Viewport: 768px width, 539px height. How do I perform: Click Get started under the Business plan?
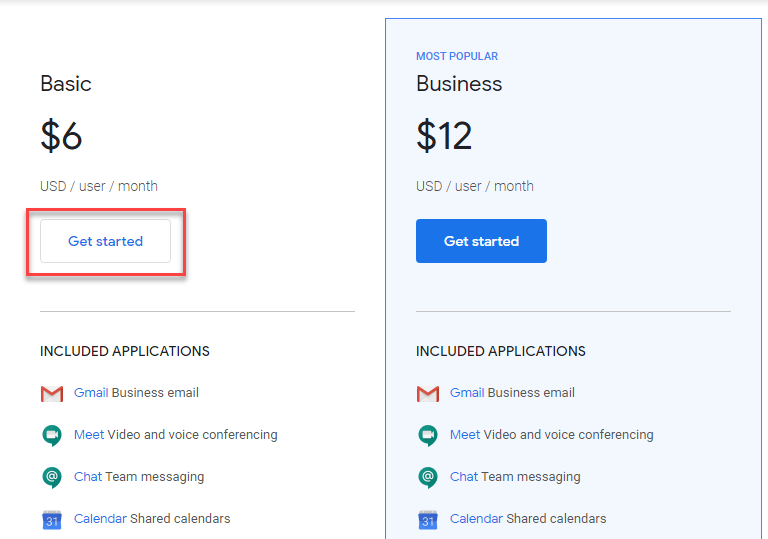(481, 241)
